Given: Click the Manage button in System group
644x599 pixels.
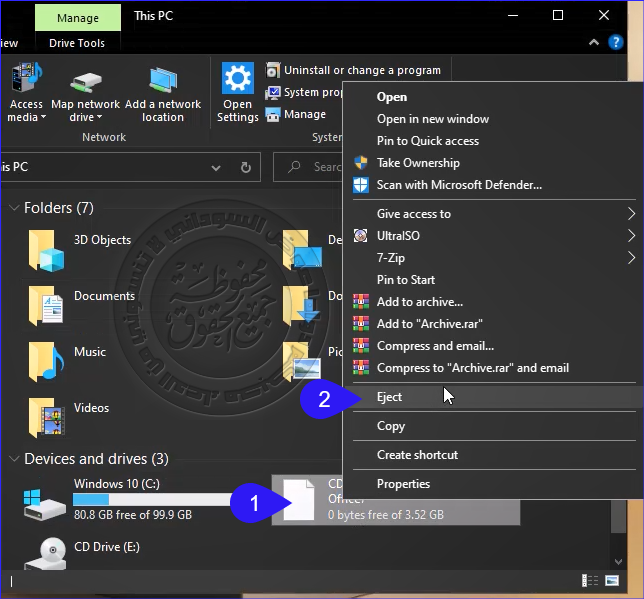Looking at the screenshot, I should click(x=304, y=114).
